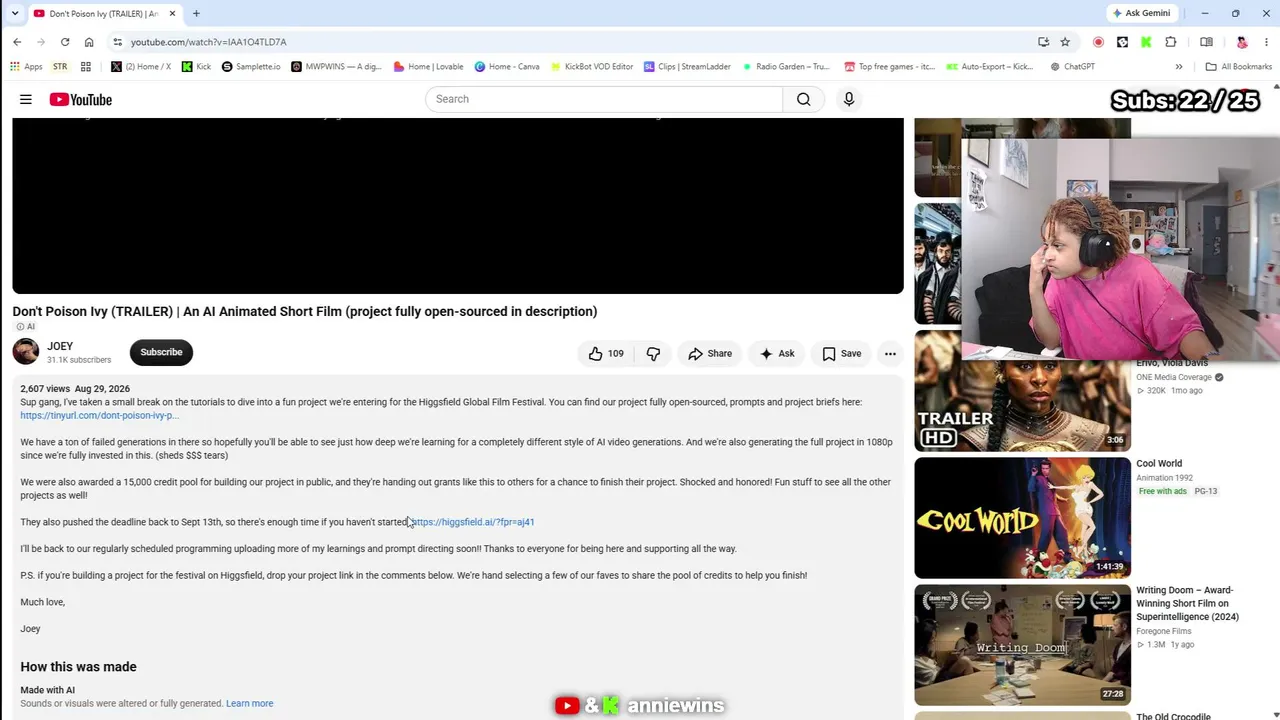Open the Ask AI button
Viewport: 1280px width, 720px height.
777,353
